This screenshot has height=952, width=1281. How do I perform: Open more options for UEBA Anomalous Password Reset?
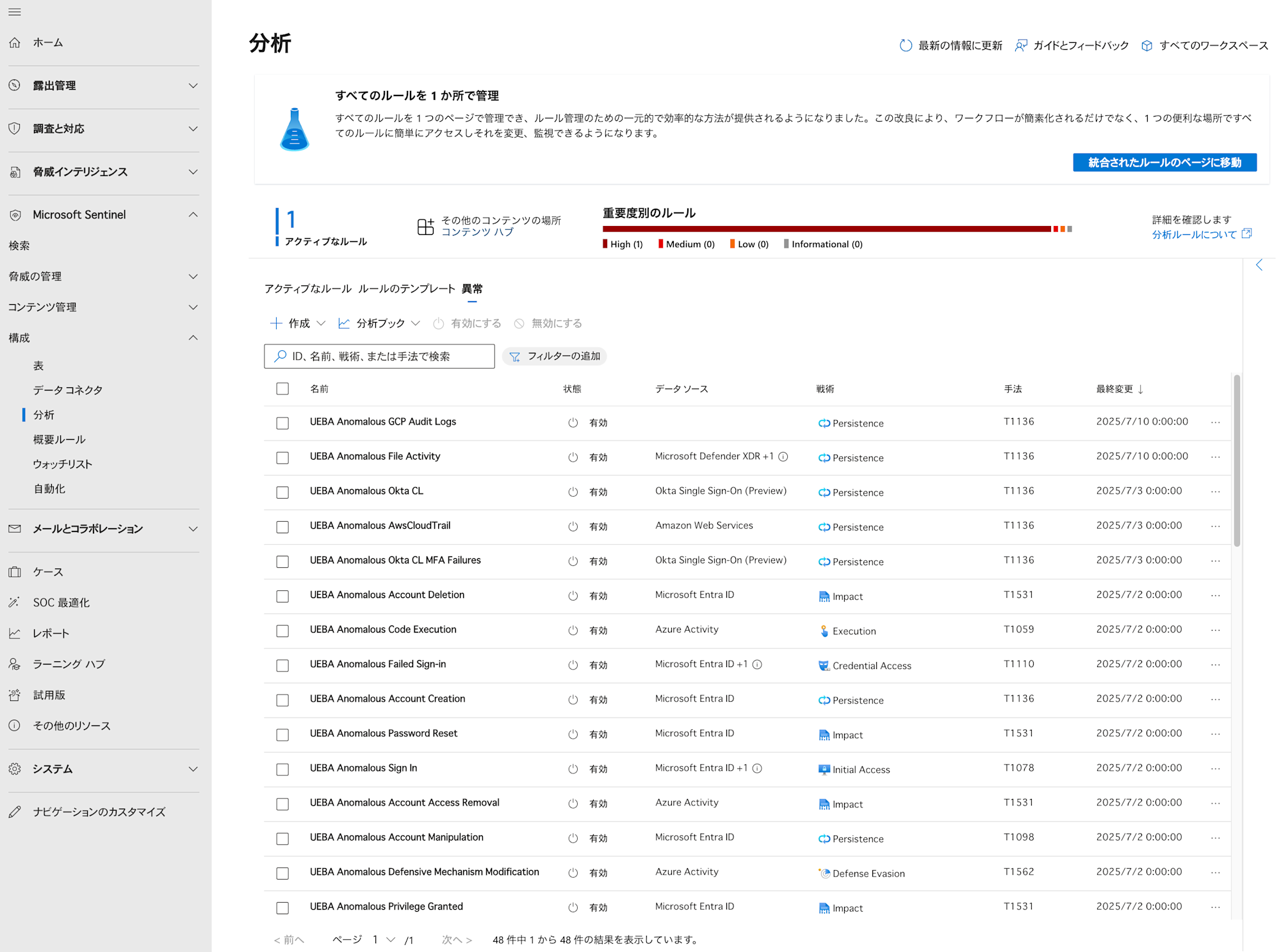point(1216,734)
